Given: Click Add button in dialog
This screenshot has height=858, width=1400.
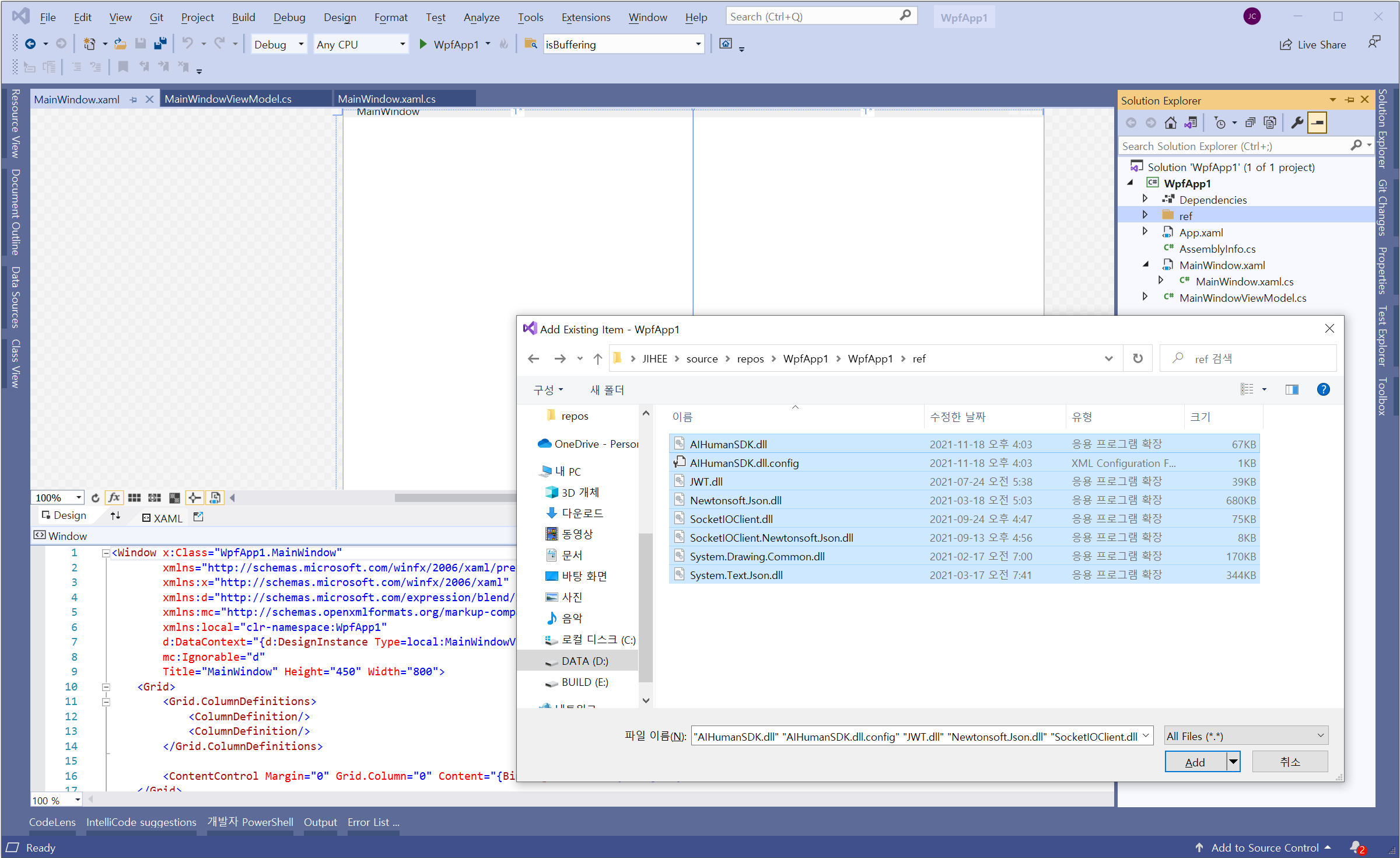Looking at the screenshot, I should [x=1195, y=762].
